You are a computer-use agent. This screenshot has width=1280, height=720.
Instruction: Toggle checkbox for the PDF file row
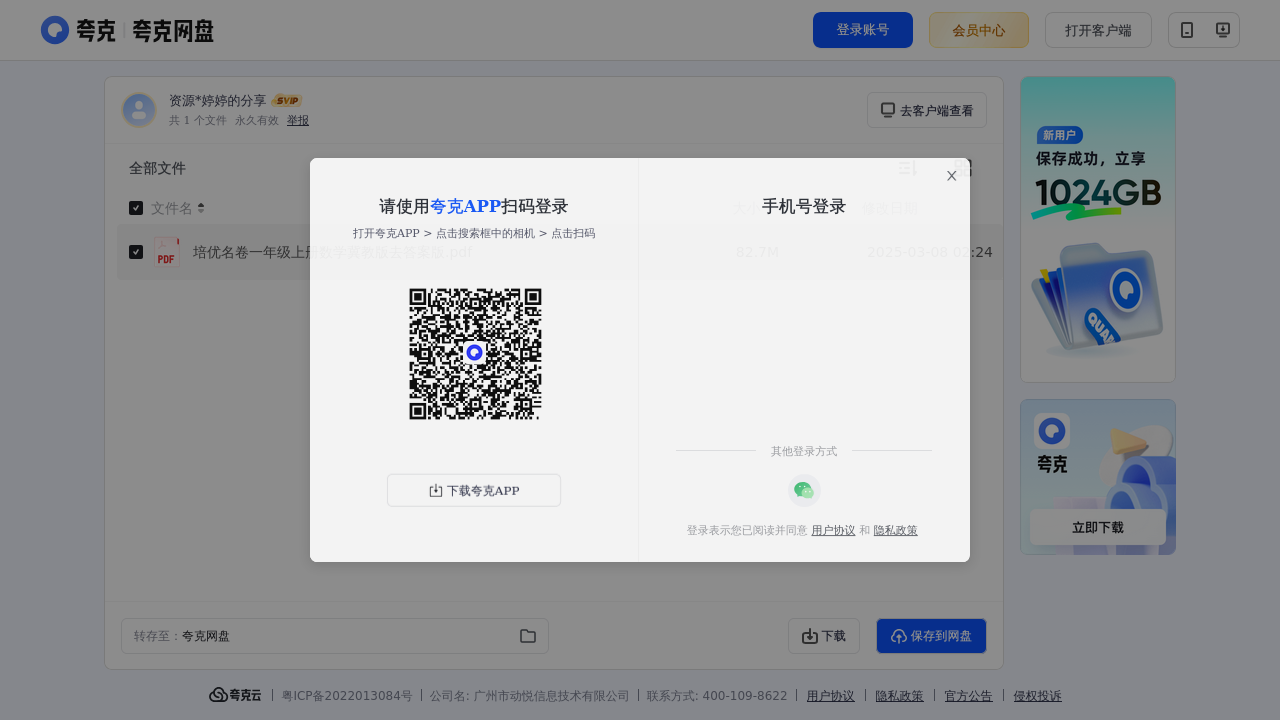point(136,252)
